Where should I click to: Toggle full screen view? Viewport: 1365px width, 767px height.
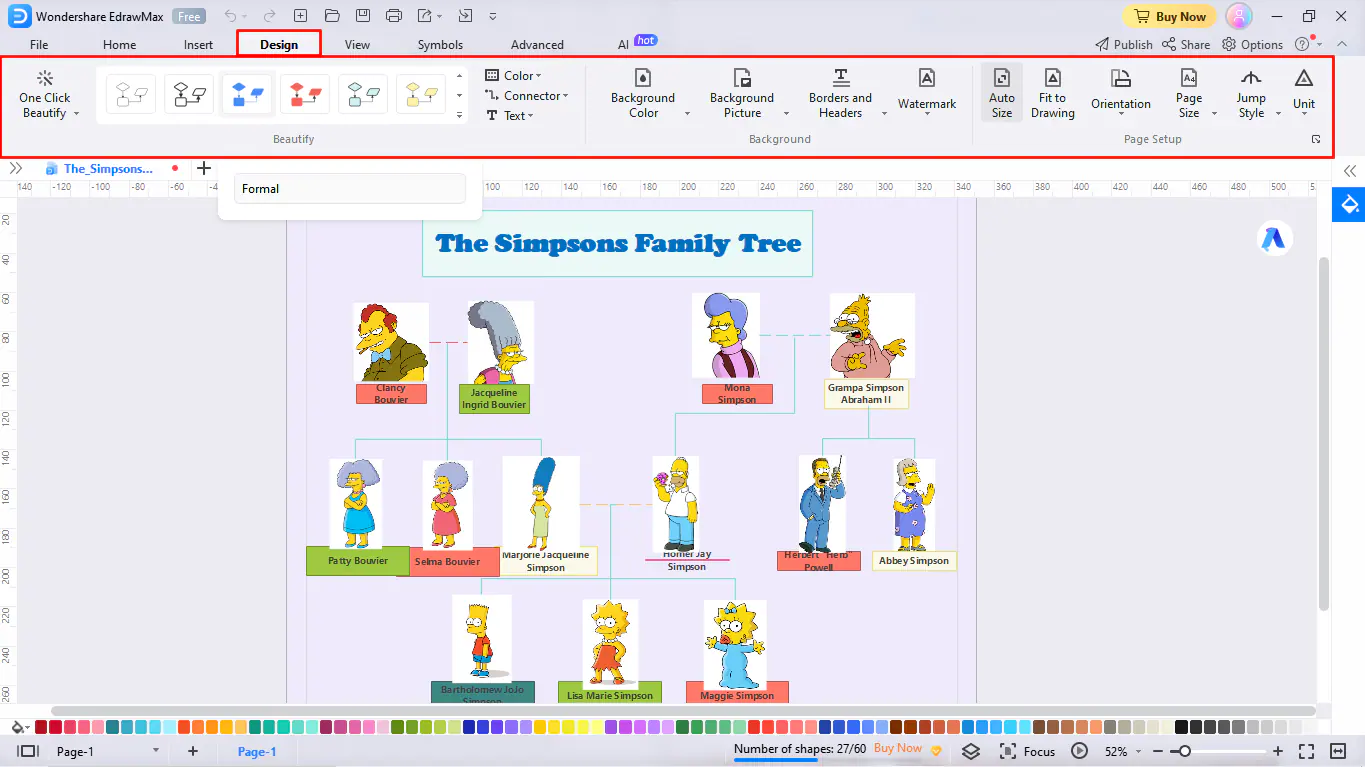tap(1307, 751)
